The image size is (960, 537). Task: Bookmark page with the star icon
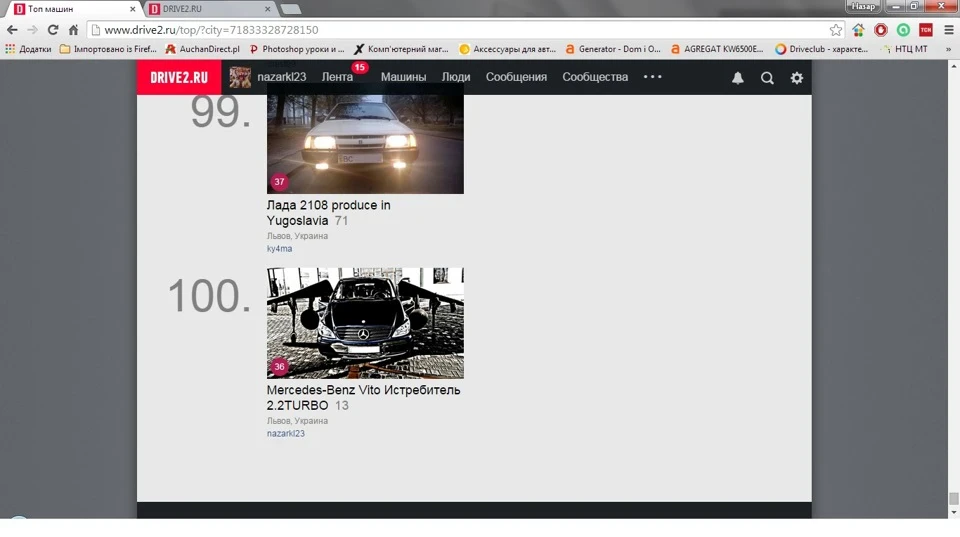click(x=836, y=30)
